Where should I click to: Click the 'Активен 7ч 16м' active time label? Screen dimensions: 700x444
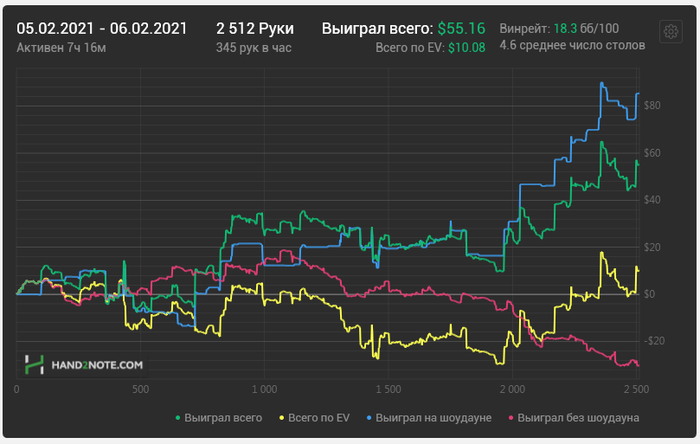click(61, 48)
